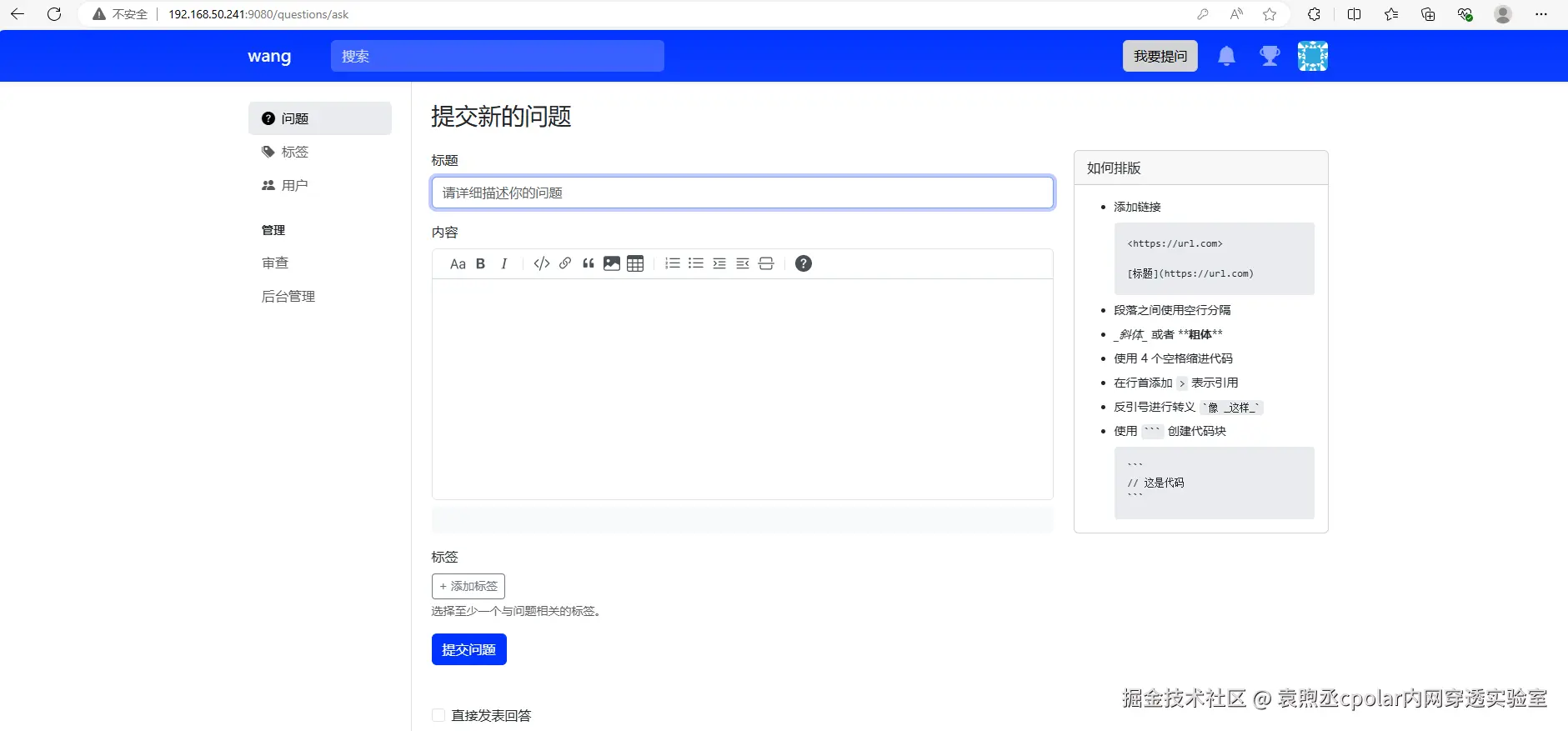This screenshot has width=1568, height=731.
Task: Open achievements trophy icon
Action: point(1270,56)
